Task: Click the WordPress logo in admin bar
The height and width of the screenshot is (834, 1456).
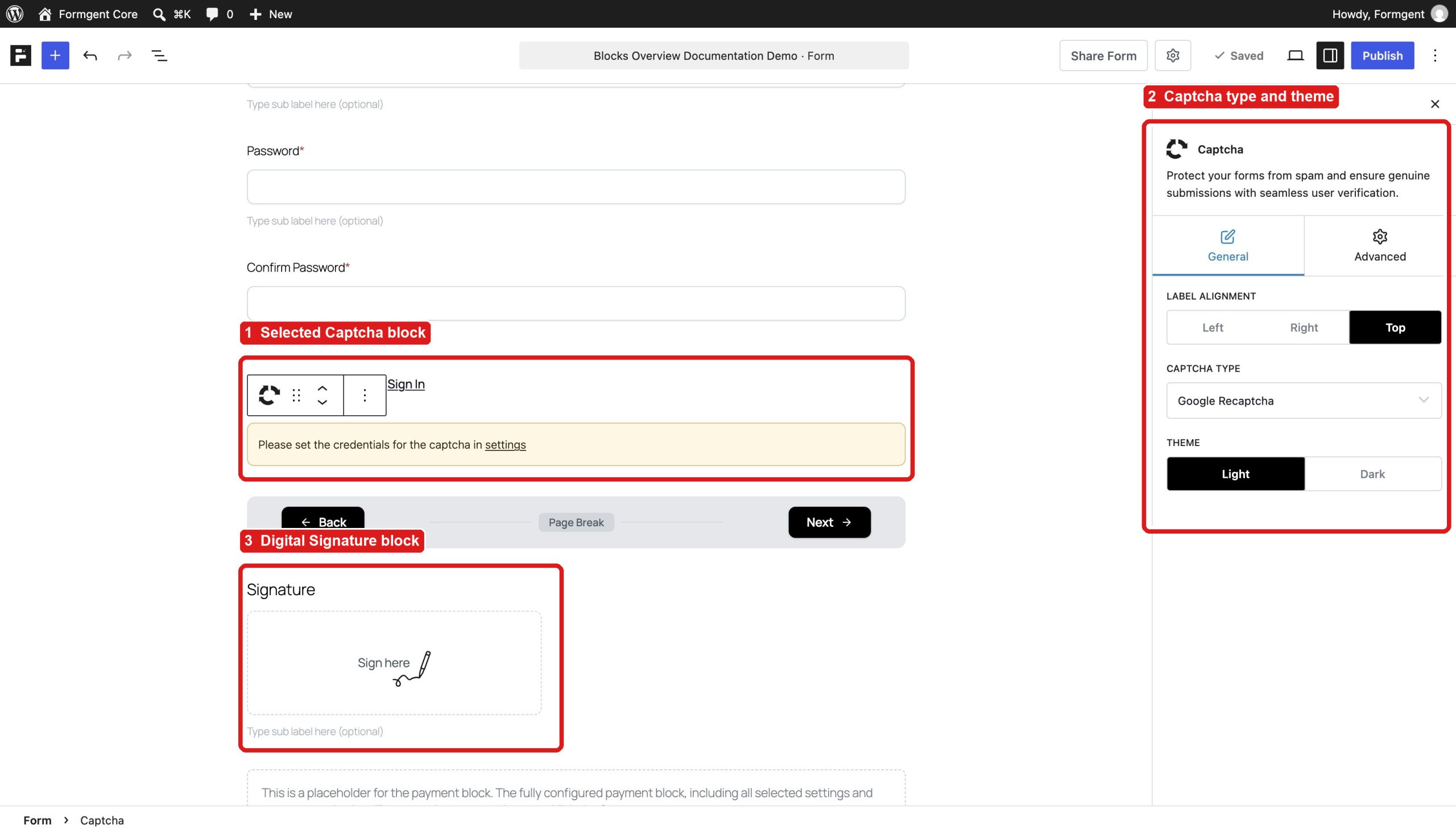Action: click(x=15, y=14)
